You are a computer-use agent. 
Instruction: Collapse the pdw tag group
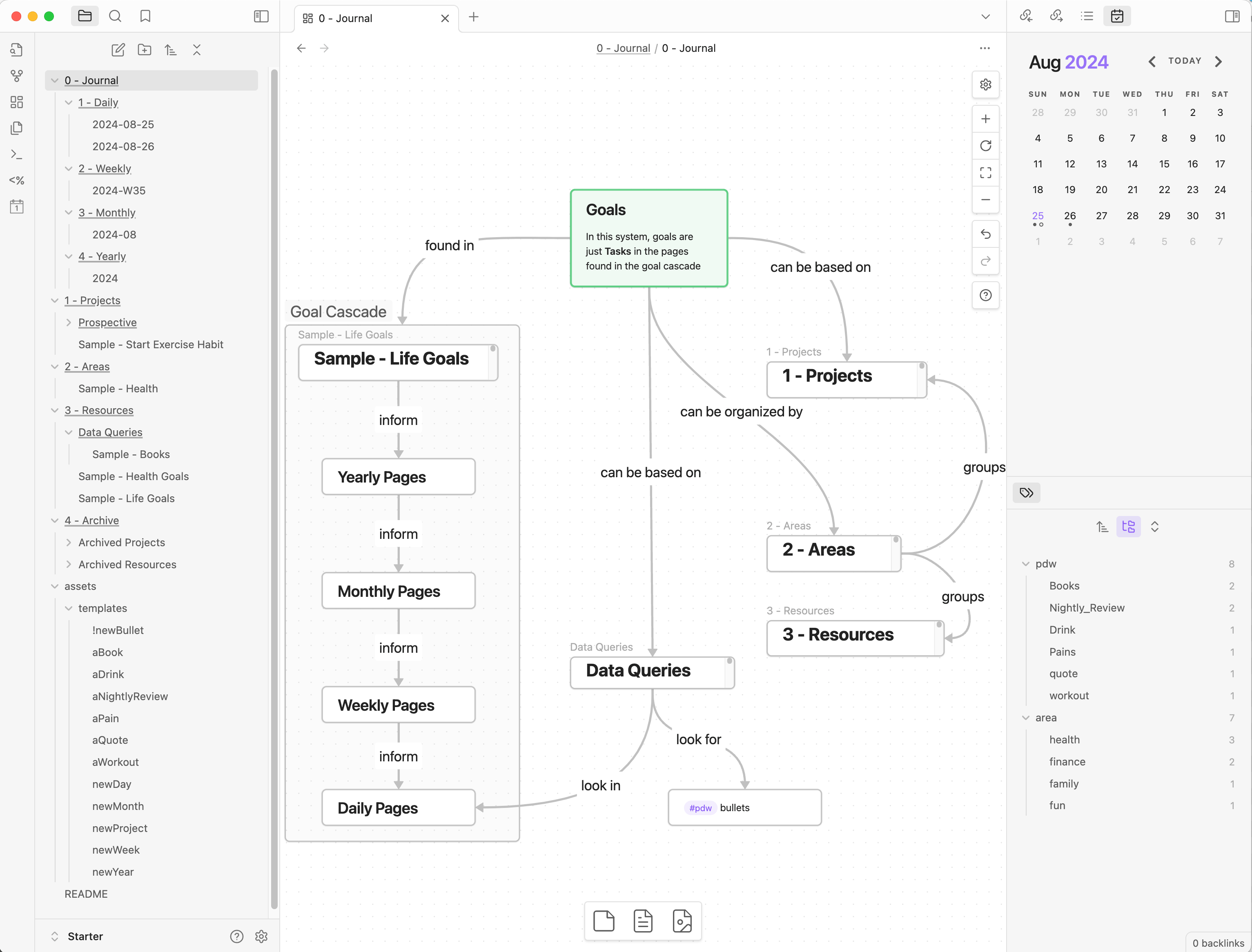coord(1025,564)
